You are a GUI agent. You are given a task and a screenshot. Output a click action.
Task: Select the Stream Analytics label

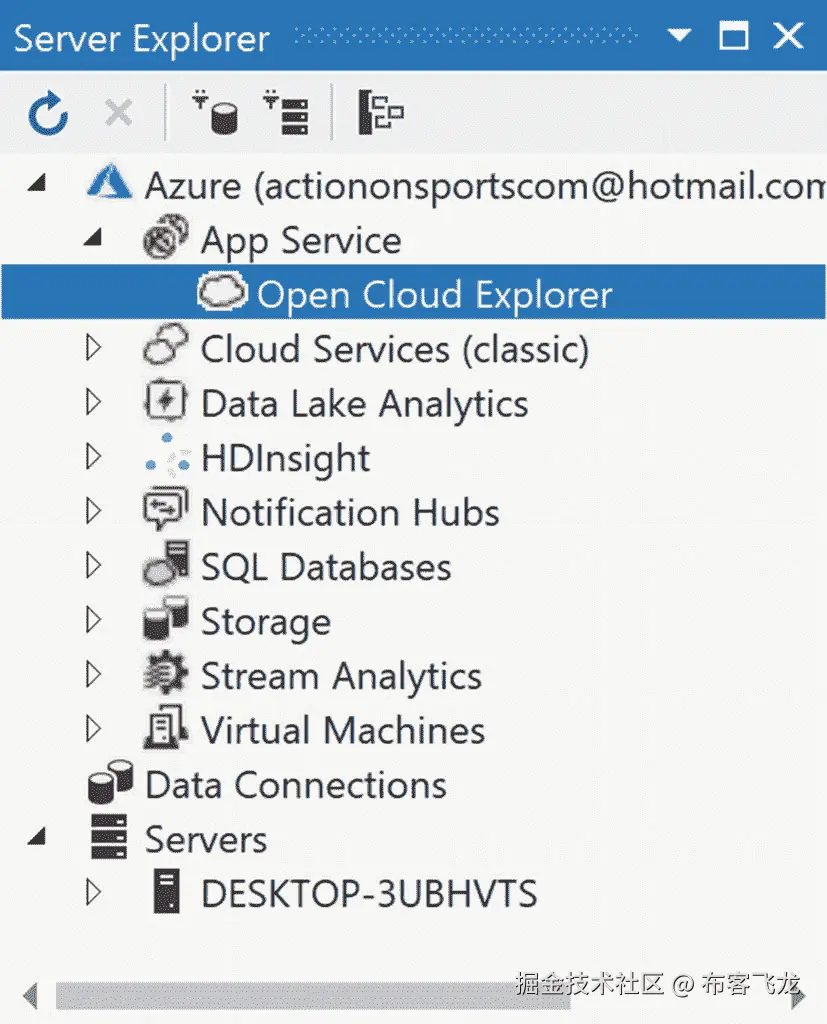click(341, 677)
